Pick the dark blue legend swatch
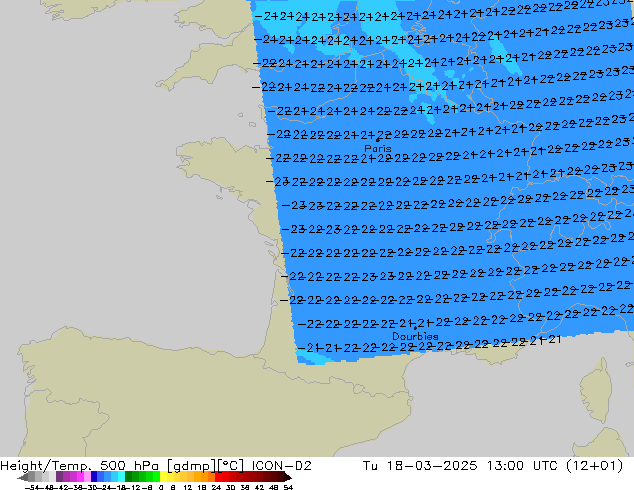Viewport: 634px width, 490px height. point(94,477)
